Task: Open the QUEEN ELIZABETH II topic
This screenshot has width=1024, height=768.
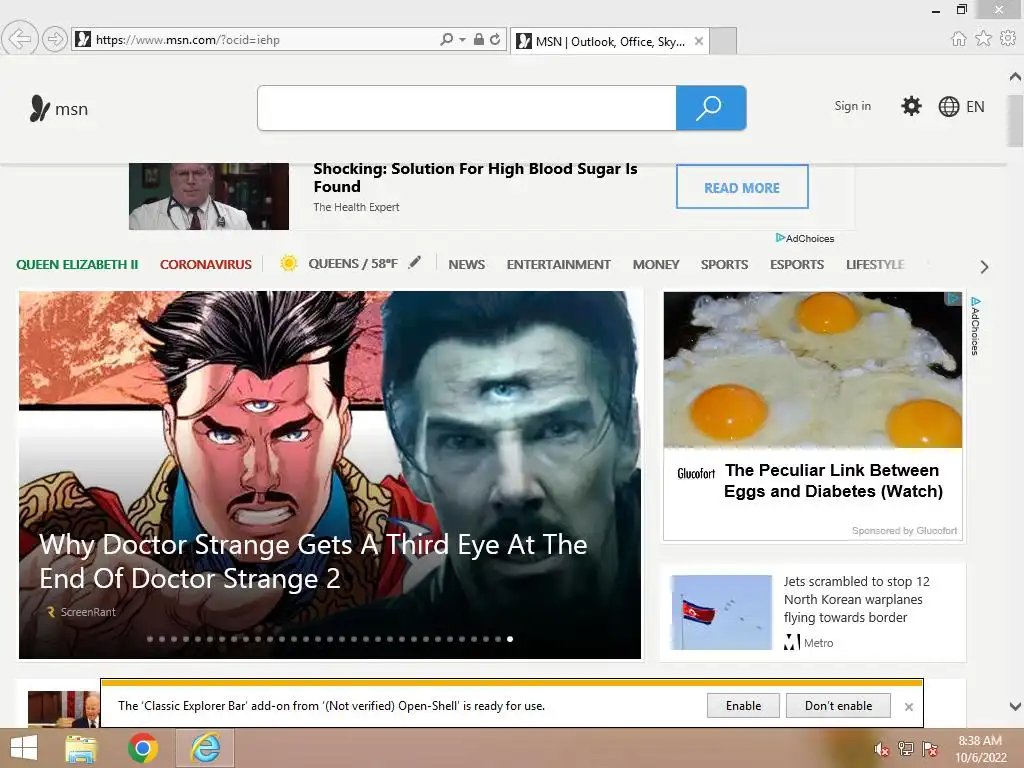Action: tap(77, 264)
